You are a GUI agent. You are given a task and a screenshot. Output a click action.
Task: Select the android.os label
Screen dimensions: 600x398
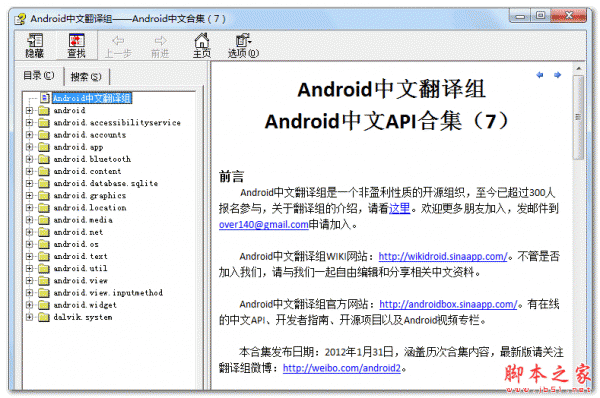(x=76, y=244)
